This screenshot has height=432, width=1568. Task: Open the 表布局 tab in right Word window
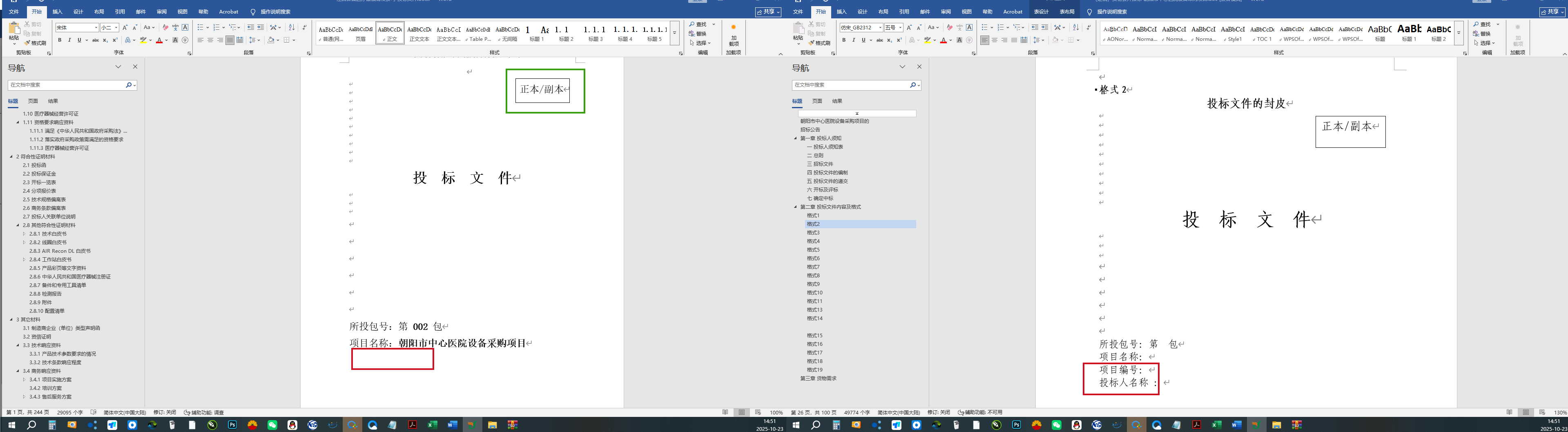click(1067, 11)
